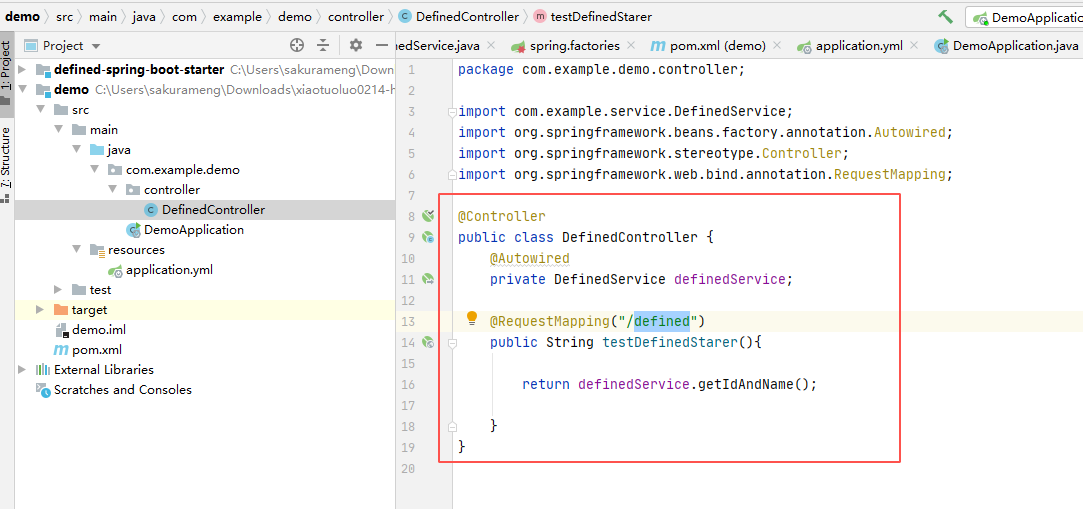
Task: Click @Autowired annotation in code
Action: 530,258
